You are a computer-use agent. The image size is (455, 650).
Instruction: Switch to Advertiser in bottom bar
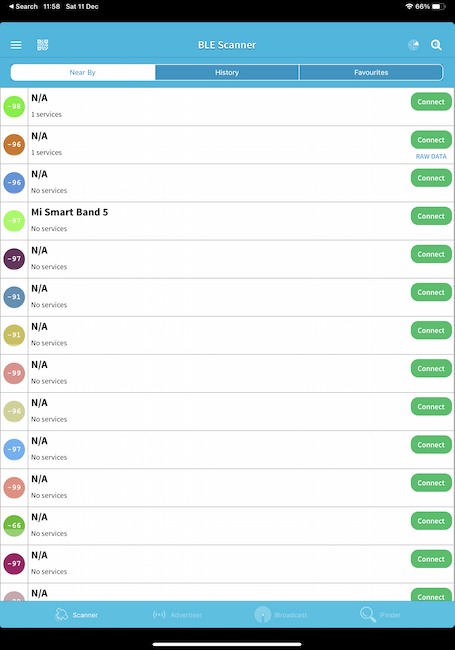(177, 615)
